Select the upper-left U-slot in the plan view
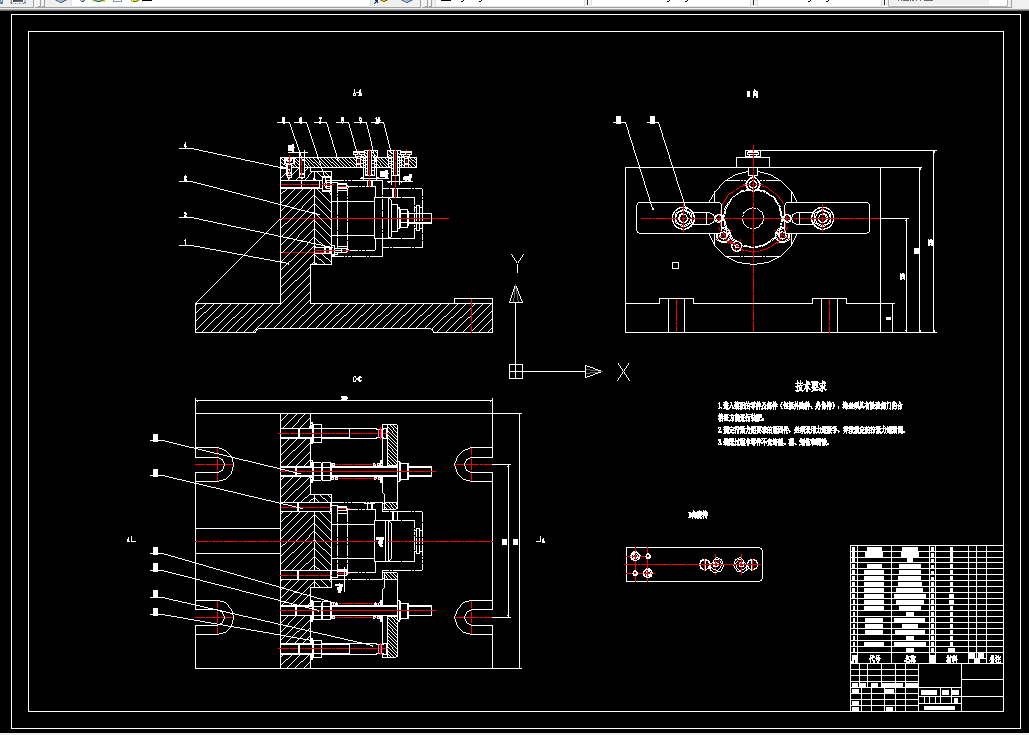 [x=214, y=465]
